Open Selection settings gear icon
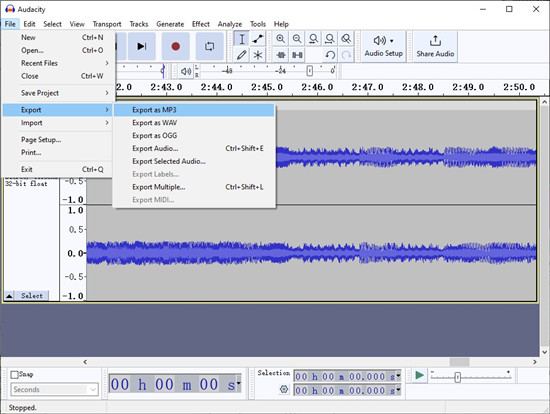550x414 pixels. [284, 389]
